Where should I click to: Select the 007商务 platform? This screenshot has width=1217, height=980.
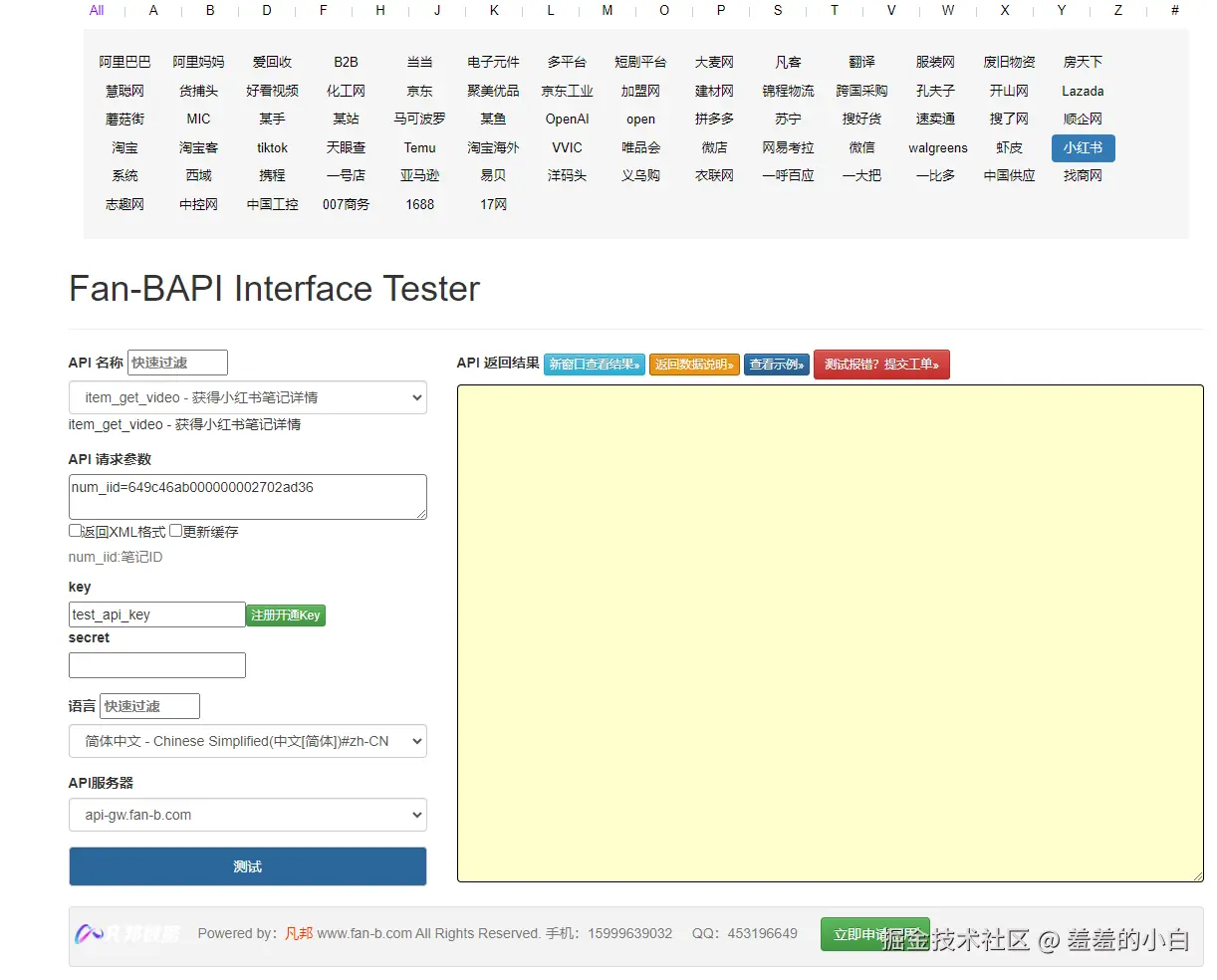346,204
